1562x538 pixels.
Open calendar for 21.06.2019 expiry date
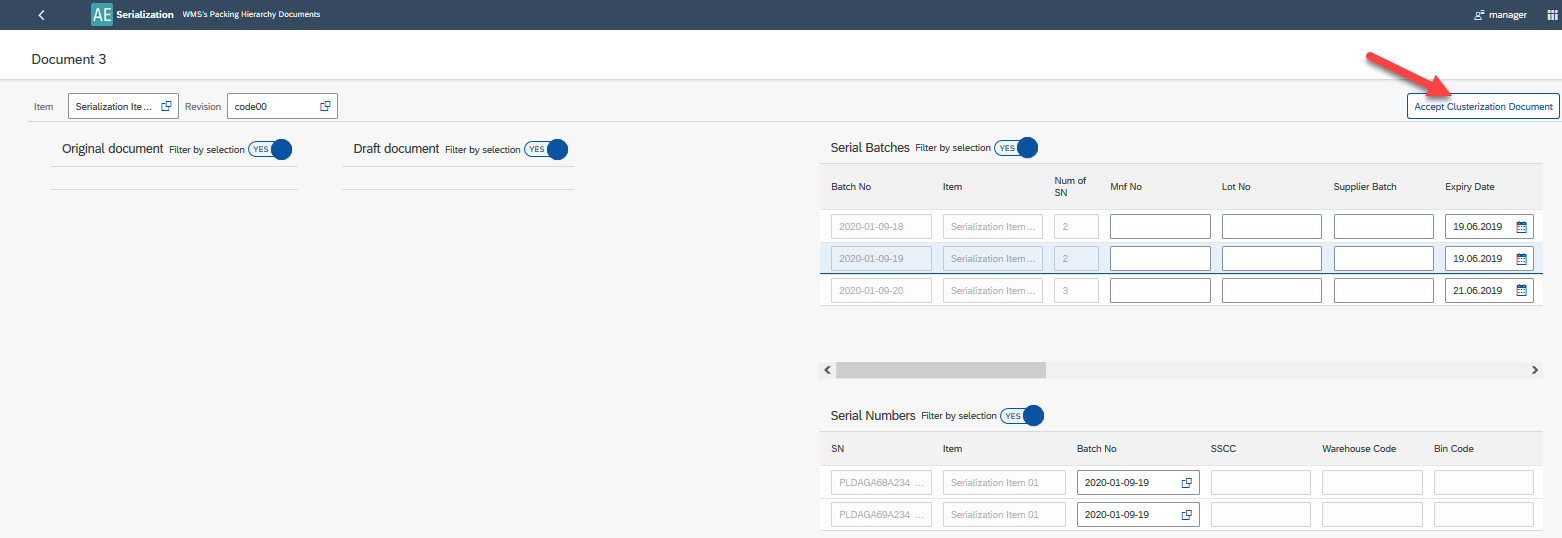1521,291
